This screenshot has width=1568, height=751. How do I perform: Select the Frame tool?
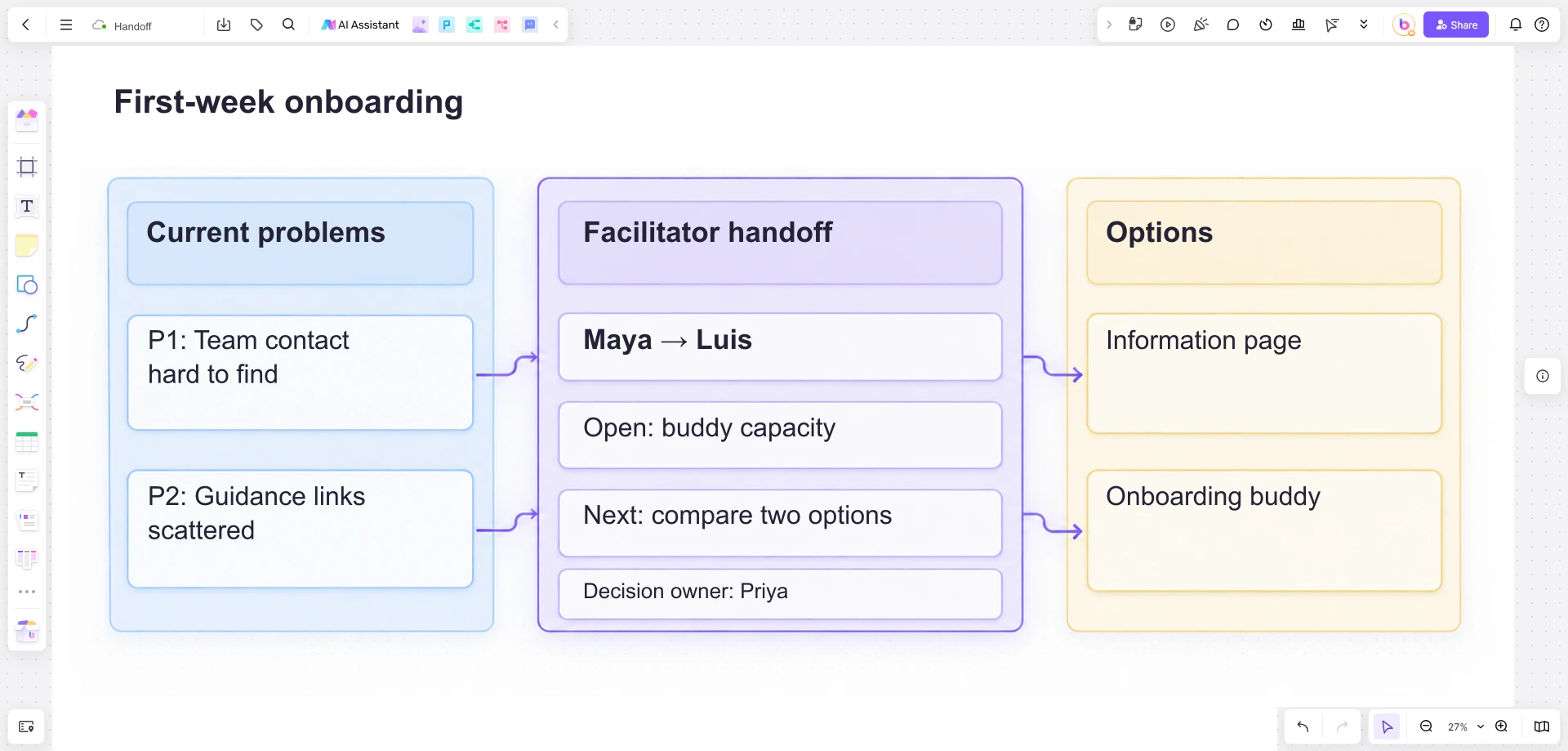27,167
